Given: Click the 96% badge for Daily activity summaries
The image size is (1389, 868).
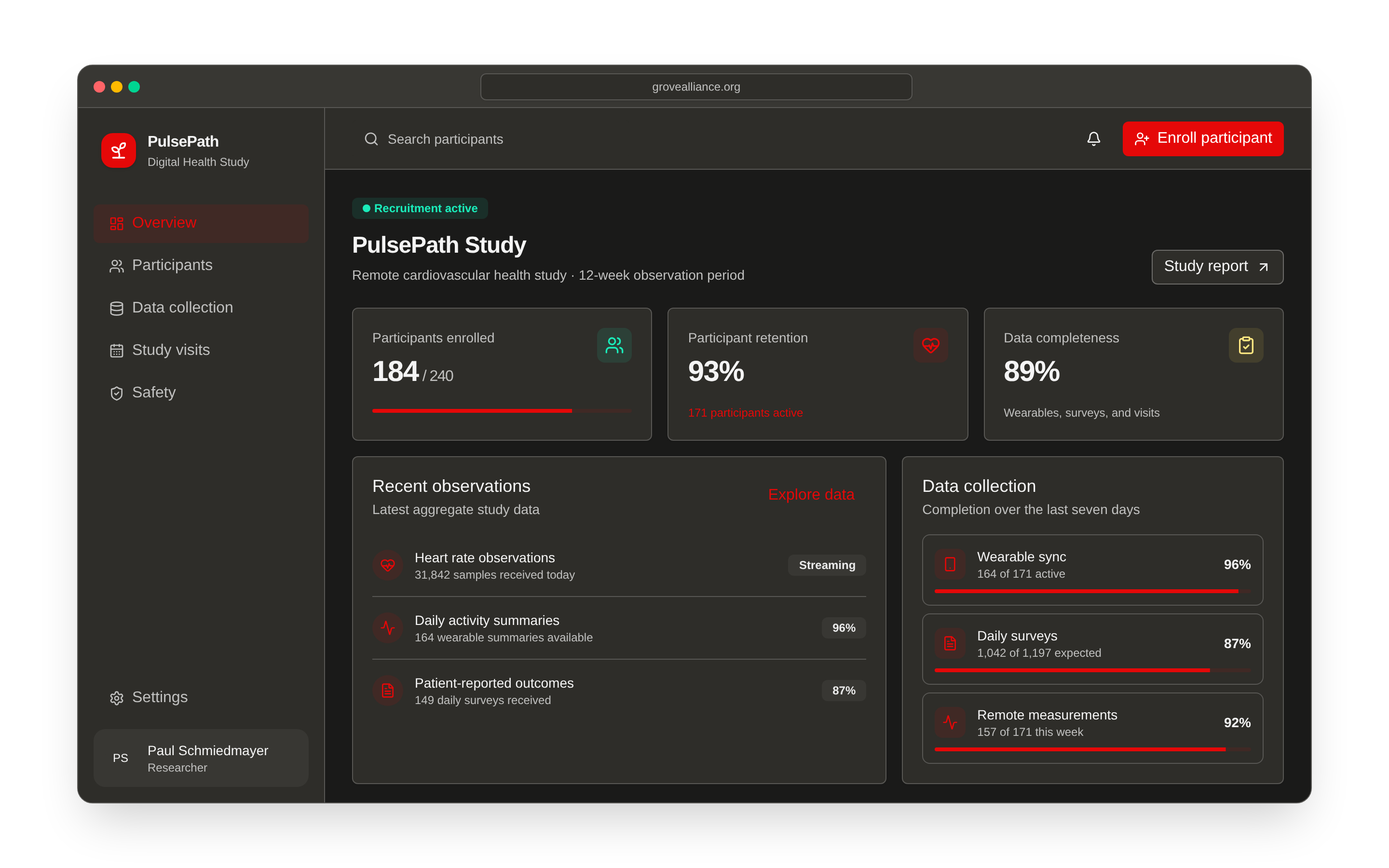Looking at the screenshot, I should 844,628.
